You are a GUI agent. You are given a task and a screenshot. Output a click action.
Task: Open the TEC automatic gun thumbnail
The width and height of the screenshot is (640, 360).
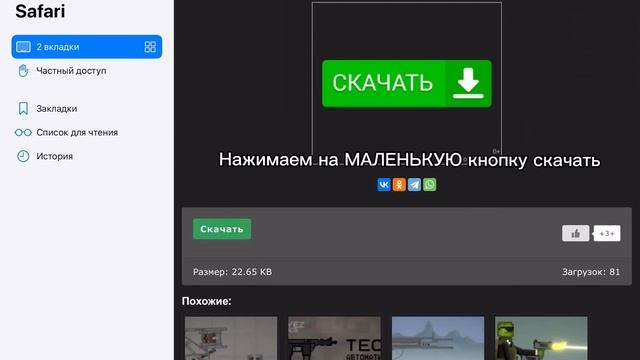(334, 338)
